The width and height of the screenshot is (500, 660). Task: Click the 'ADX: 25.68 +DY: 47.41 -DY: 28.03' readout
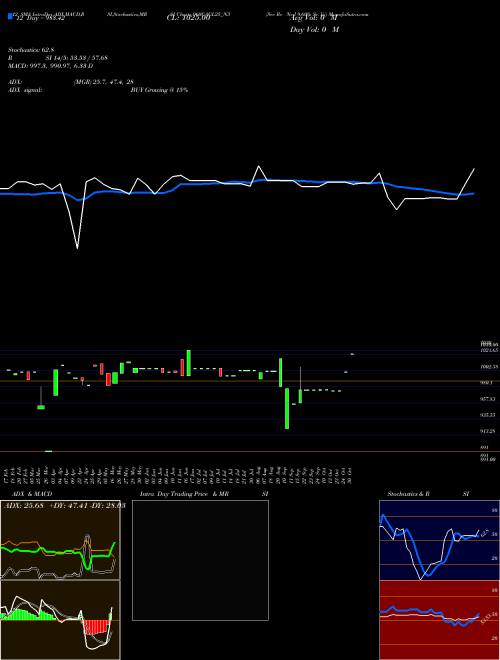(65, 505)
